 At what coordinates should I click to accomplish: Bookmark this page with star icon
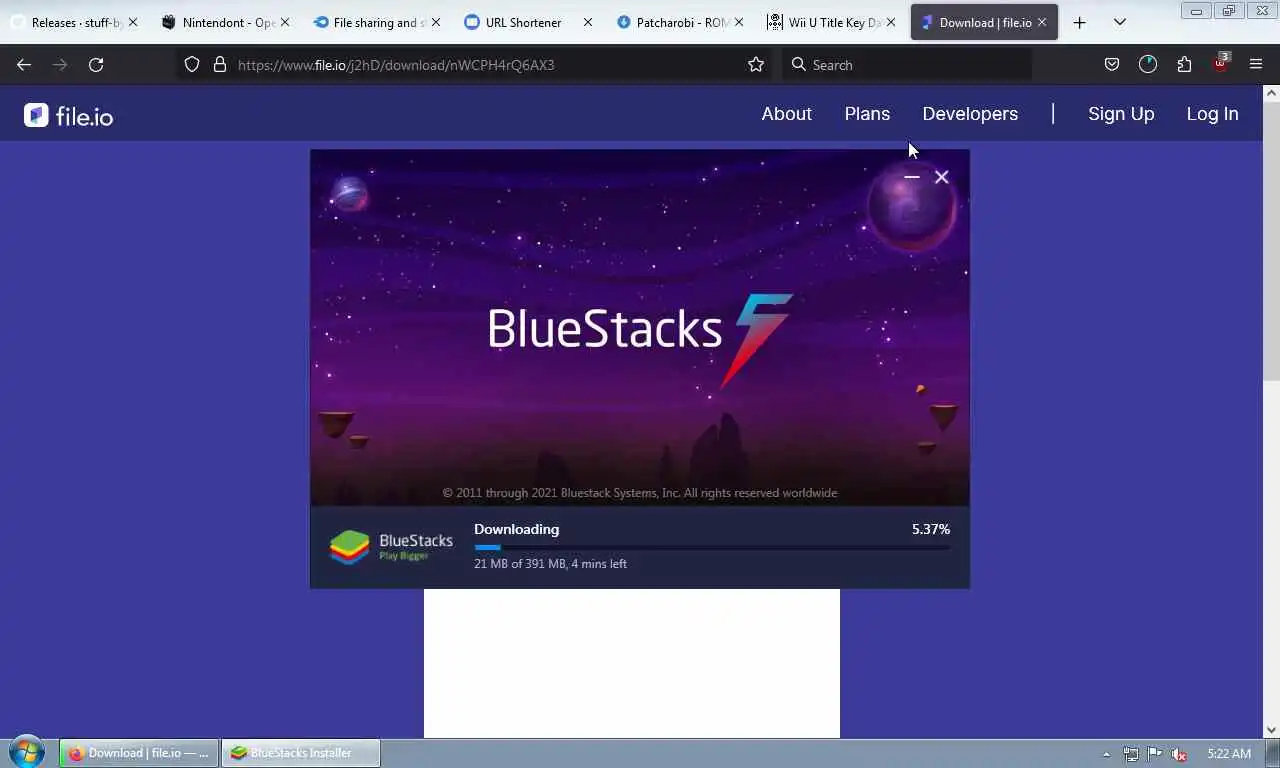pos(756,64)
